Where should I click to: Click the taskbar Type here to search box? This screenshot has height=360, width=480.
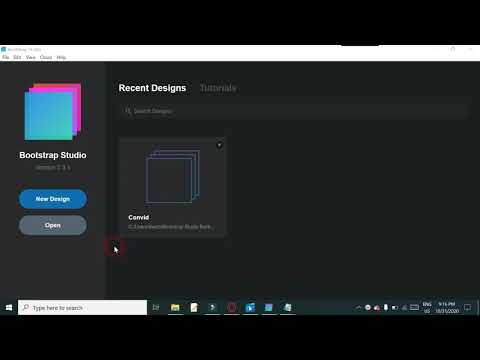coord(82,307)
